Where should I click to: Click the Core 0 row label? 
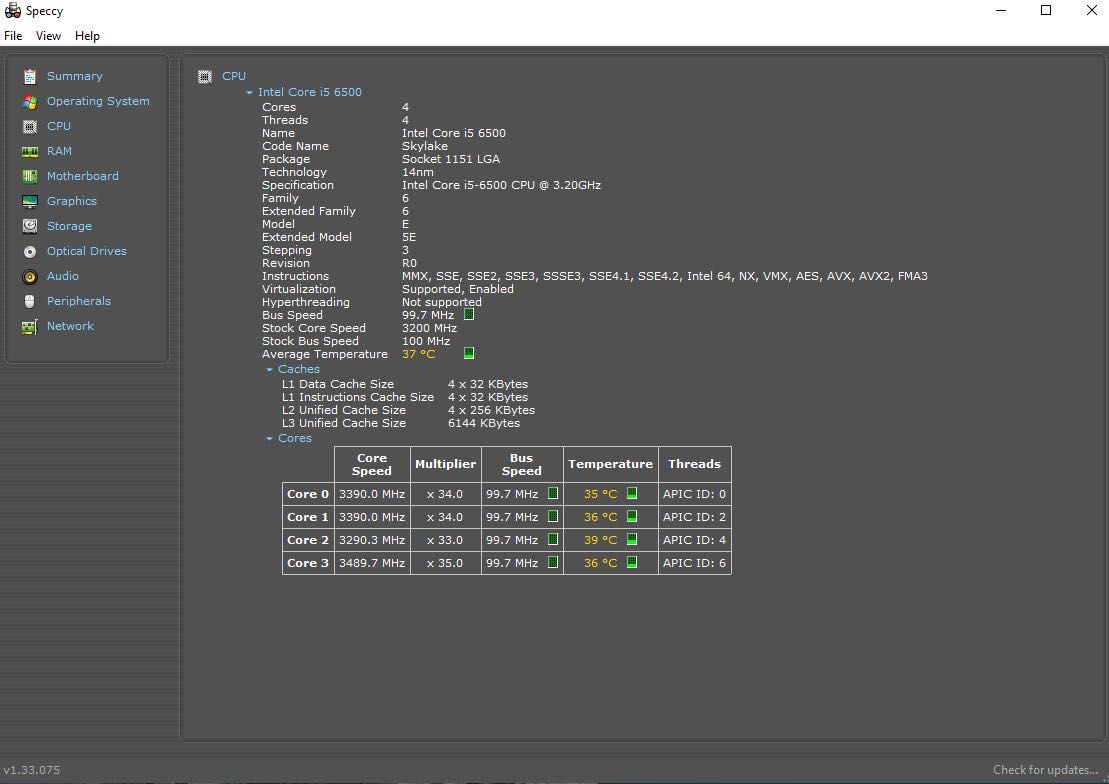click(308, 494)
